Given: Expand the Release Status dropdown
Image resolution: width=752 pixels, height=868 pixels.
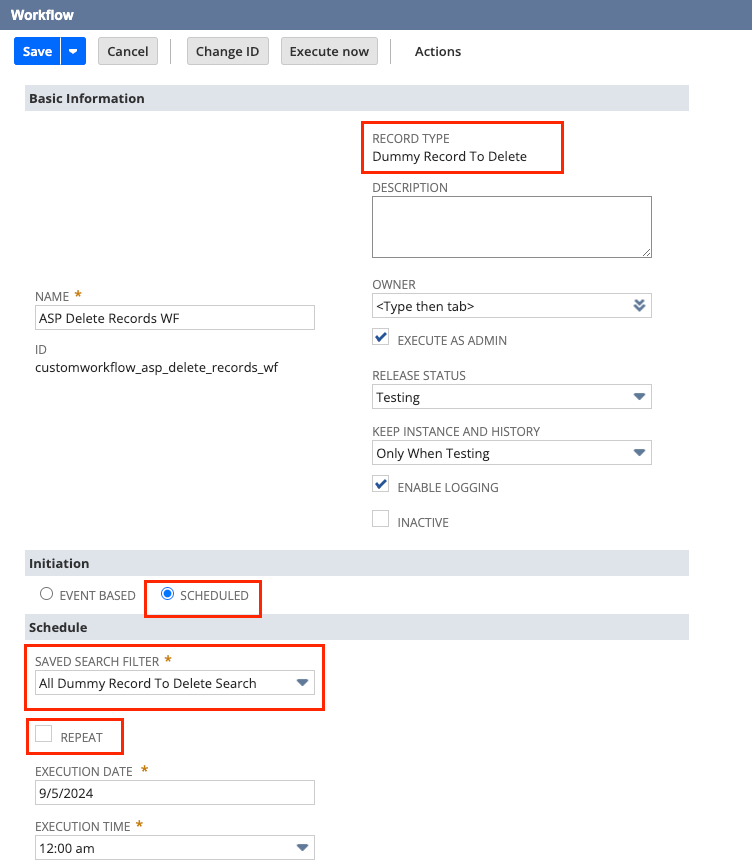Looking at the screenshot, I should 640,397.
